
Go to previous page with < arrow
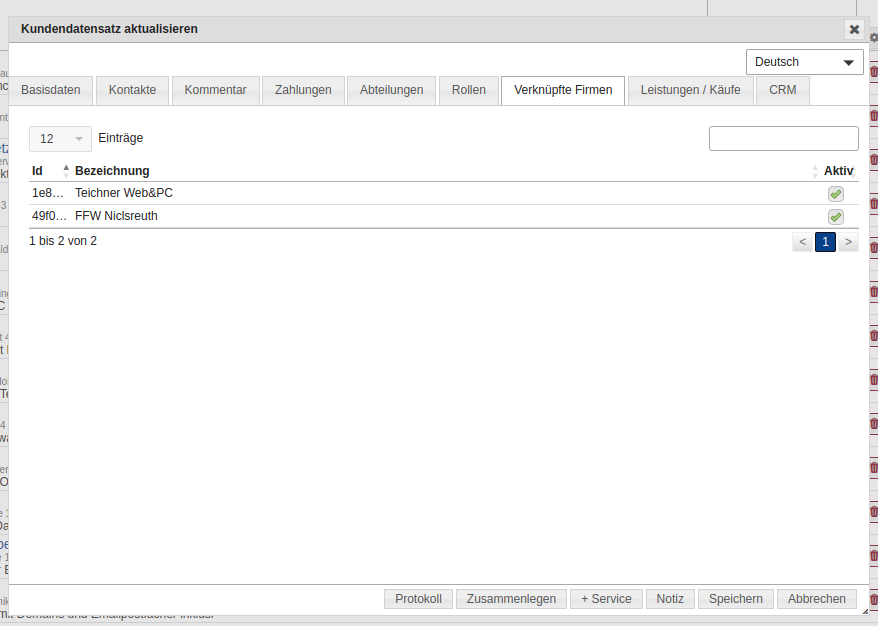click(x=802, y=242)
